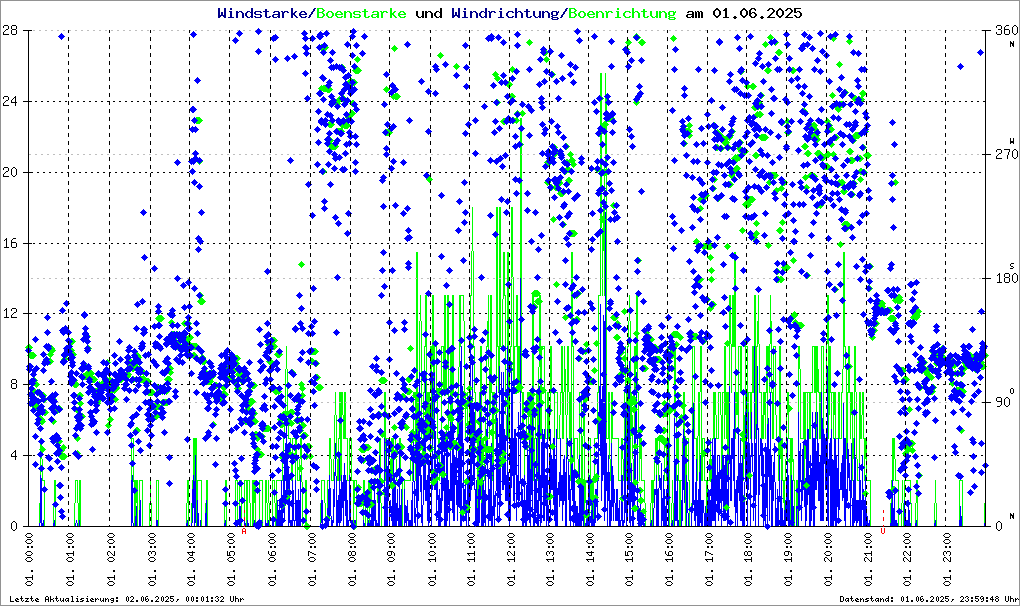Click time axis label '01. 19:00'
Image resolution: width=1020 pixels, height=606 pixels.
(x=788, y=559)
